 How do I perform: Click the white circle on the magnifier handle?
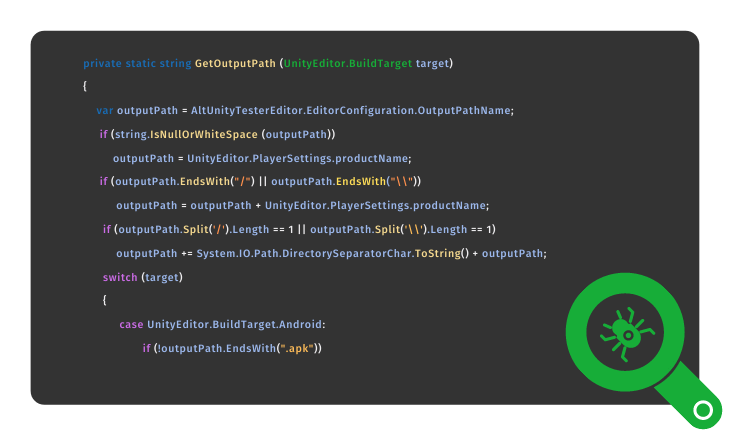703,410
